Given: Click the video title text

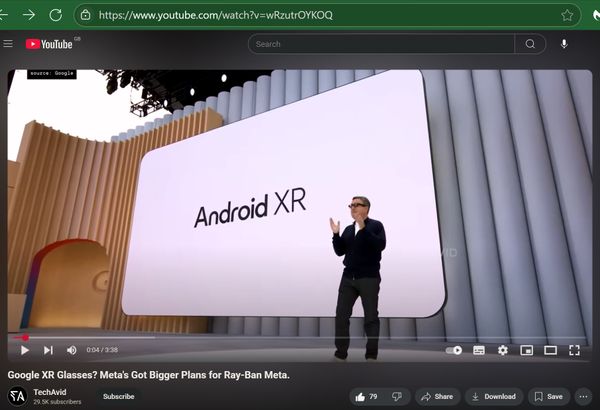Looking at the screenshot, I should [148, 375].
